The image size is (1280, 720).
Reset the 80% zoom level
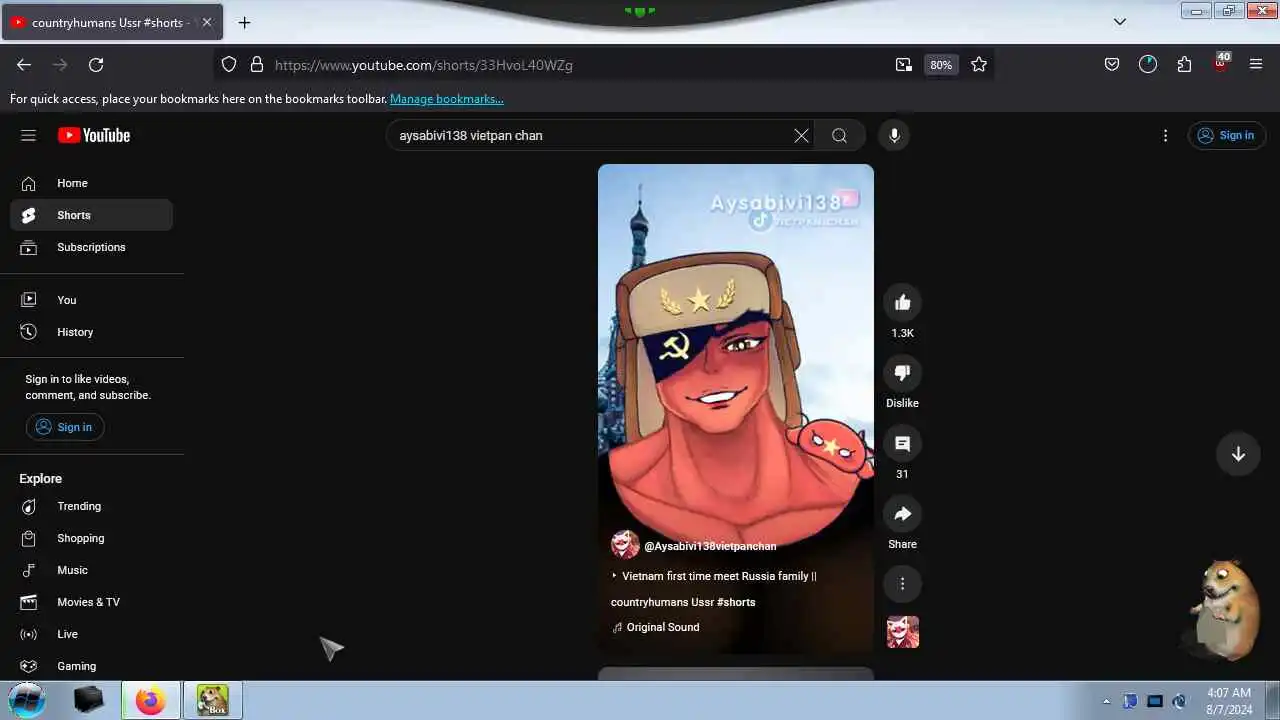(941, 65)
